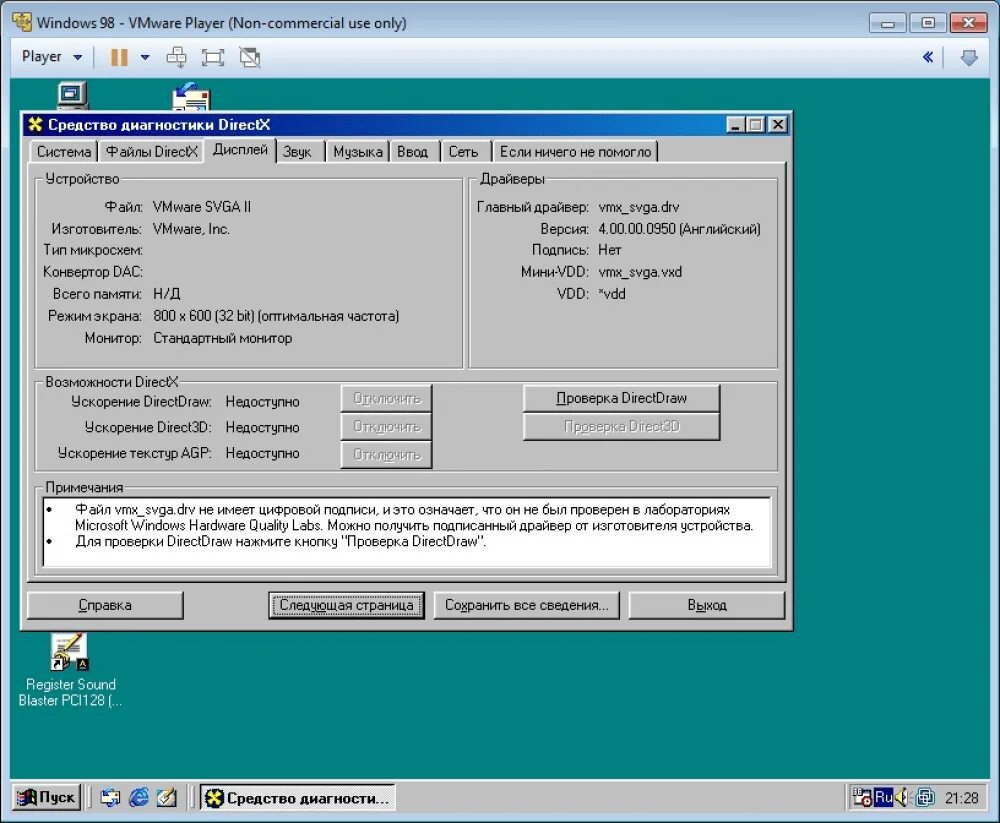Click the Отключить button for Ускорение текстур AGP
This screenshot has width=1000, height=823.
point(386,454)
